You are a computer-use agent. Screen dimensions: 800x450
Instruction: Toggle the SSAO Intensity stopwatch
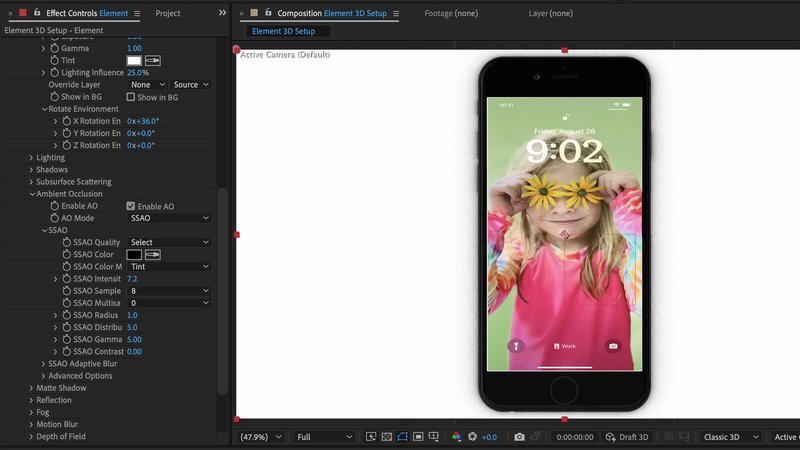coord(67,279)
